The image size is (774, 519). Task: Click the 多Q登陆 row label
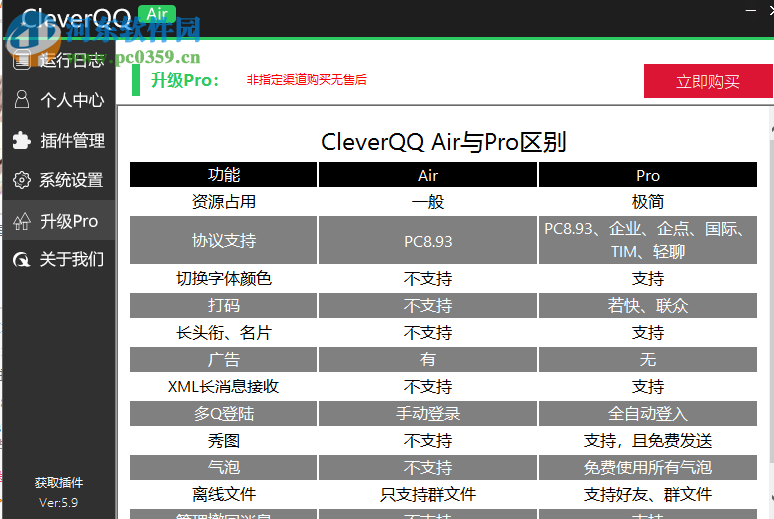click(x=224, y=413)
